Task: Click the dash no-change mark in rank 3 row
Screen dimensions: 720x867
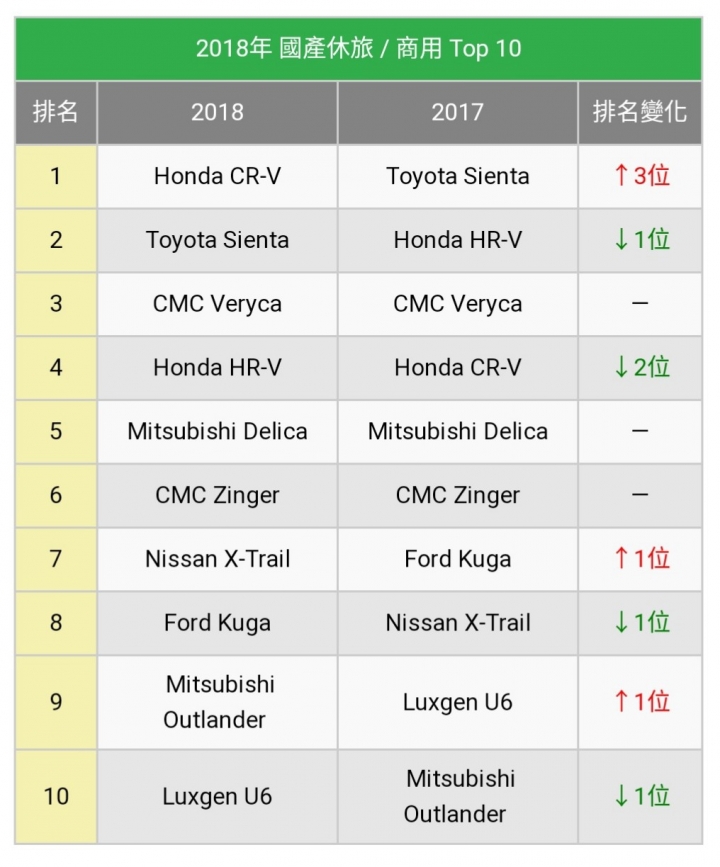Action: tap(640, 304)
